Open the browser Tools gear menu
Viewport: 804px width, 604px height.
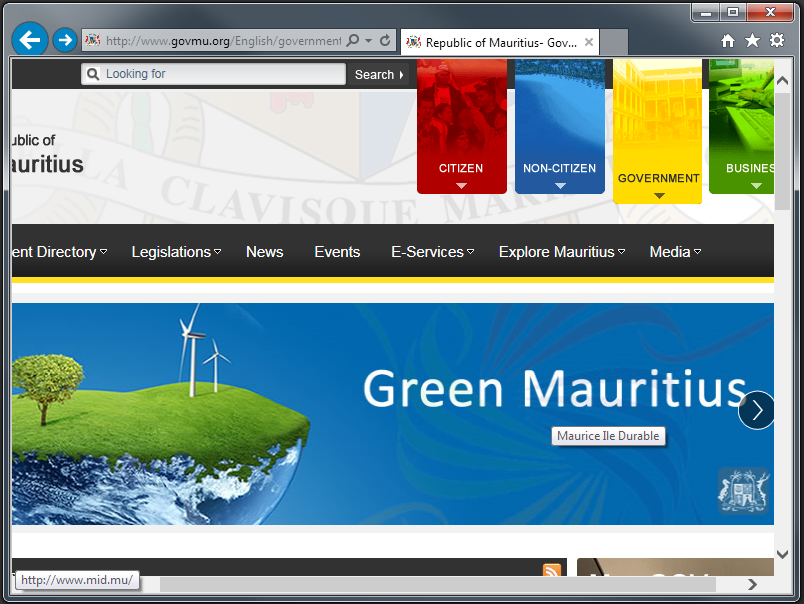tap(777, 40)
